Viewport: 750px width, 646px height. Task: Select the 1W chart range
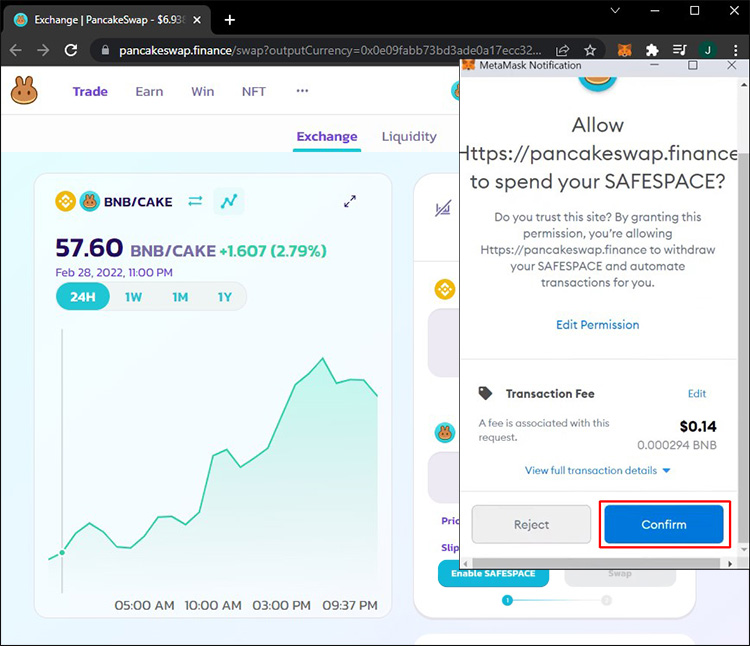click(x=133, y=297)
